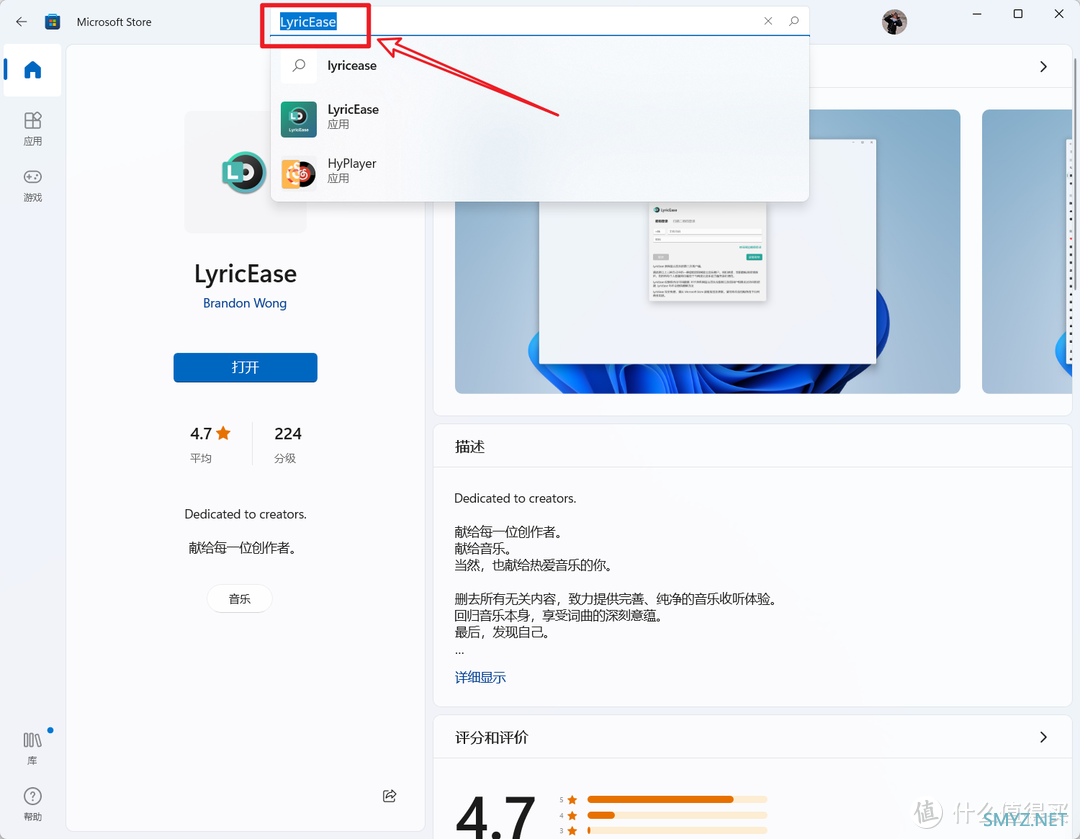Image resolution: width=1080 pixels, height=839 pixels.
Task: Clear the search box with X
Action: point(768,21)
